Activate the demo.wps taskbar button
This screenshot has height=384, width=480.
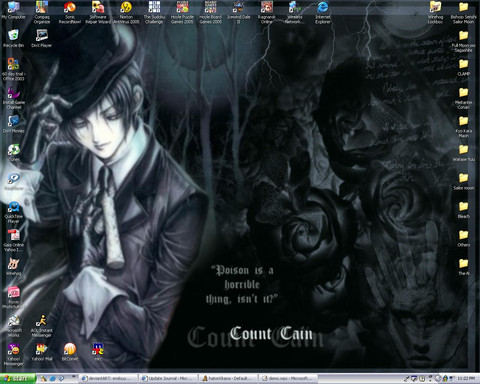(x=289, y=378)
